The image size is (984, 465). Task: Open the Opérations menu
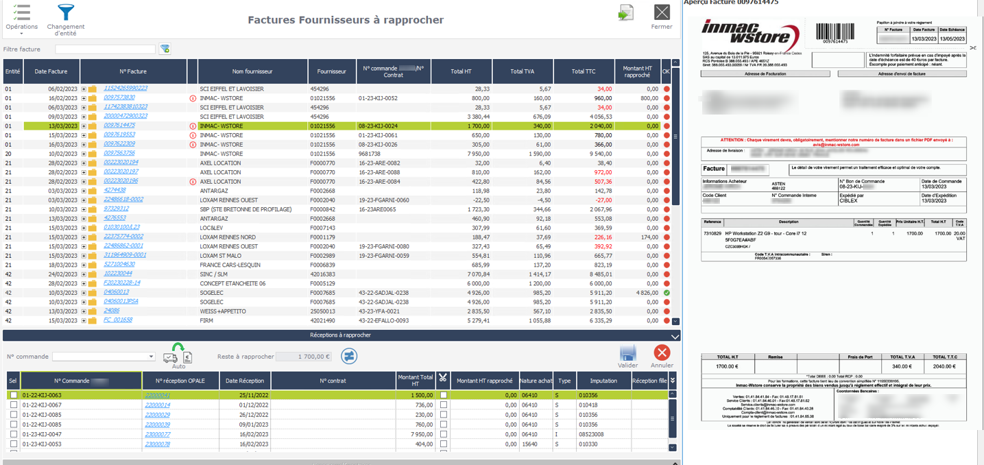(x=21, y=13)
